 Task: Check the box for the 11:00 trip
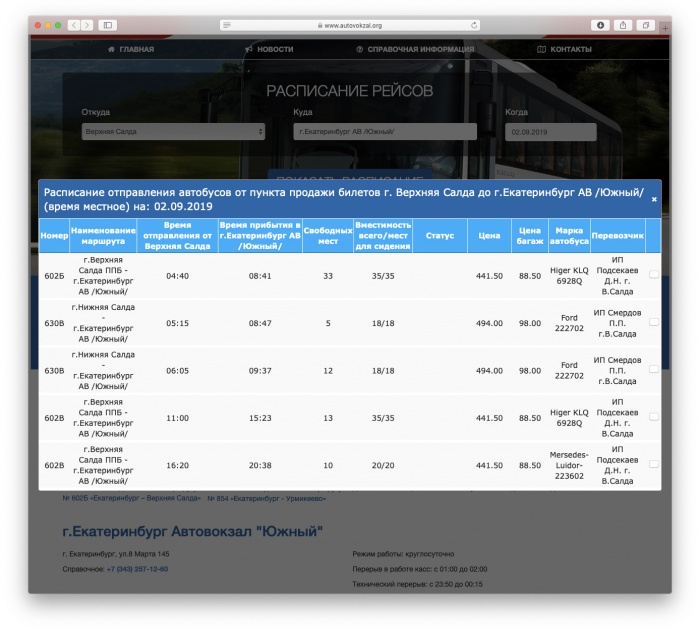tap(654, 417)
